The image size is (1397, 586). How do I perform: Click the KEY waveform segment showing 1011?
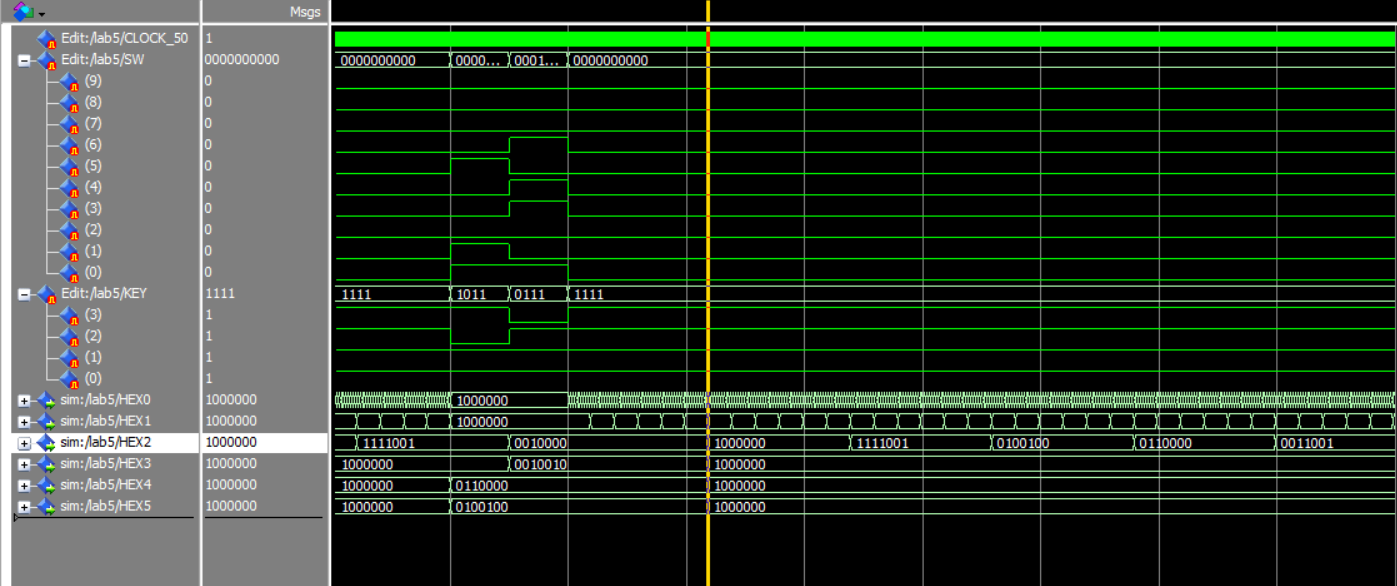pos(479,295)
